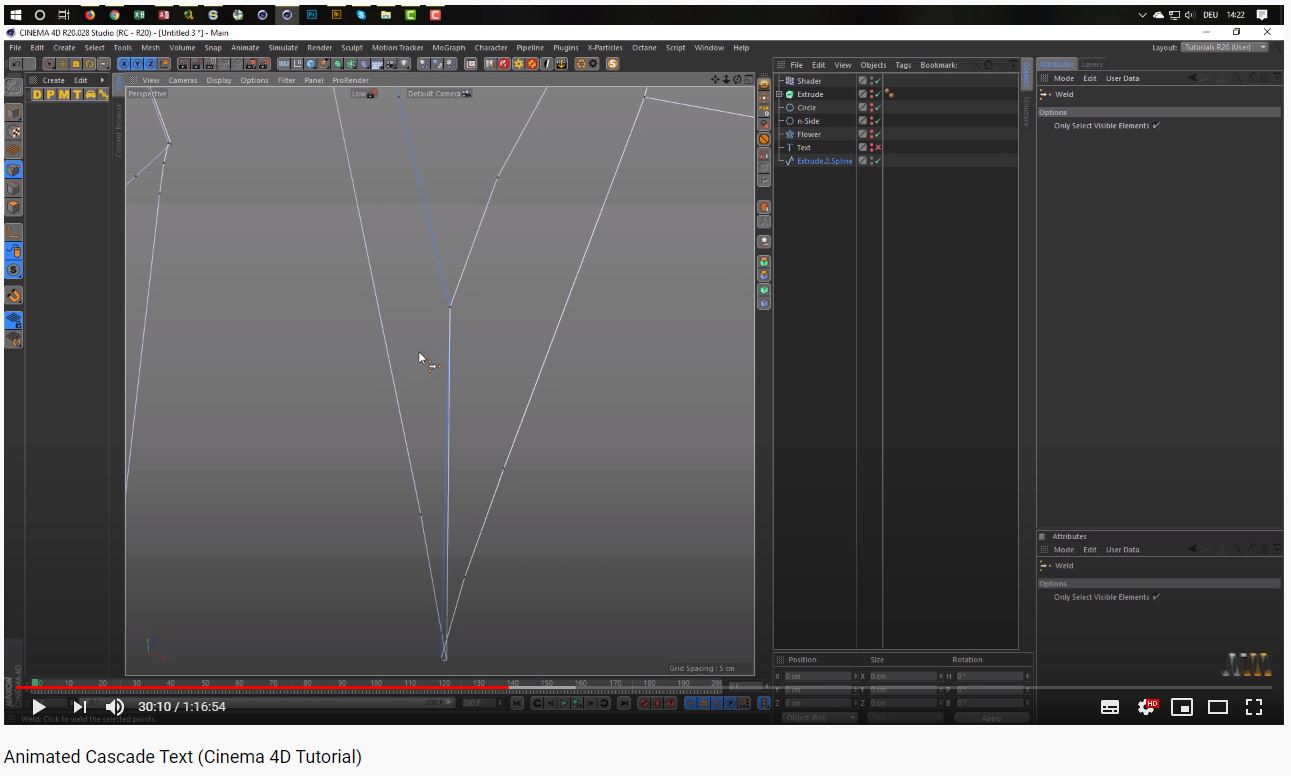1291x776 pixels.
Task: Enter fullscreen video mode
Action: click(x=1254, y=707)
